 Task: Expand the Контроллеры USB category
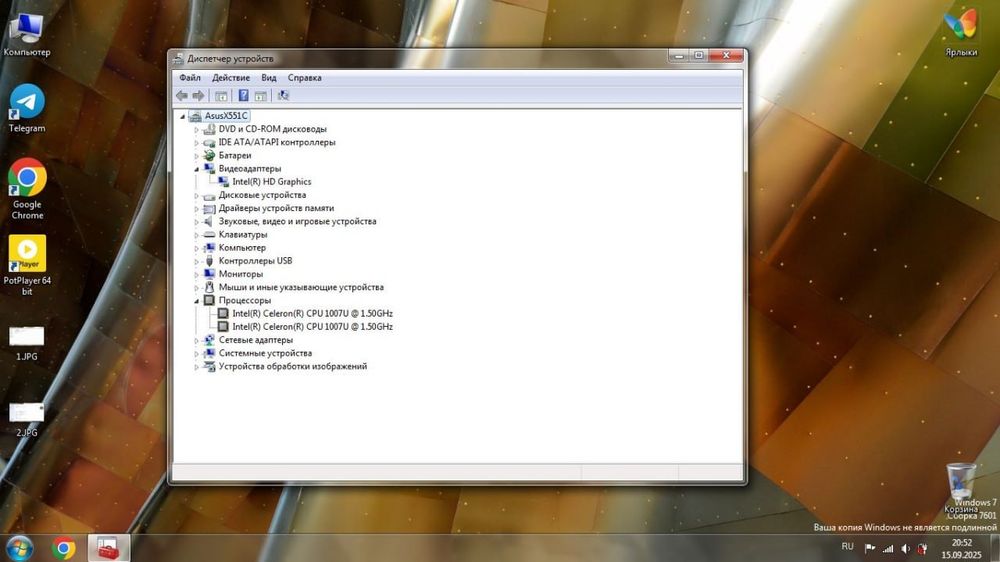(196, 262)
